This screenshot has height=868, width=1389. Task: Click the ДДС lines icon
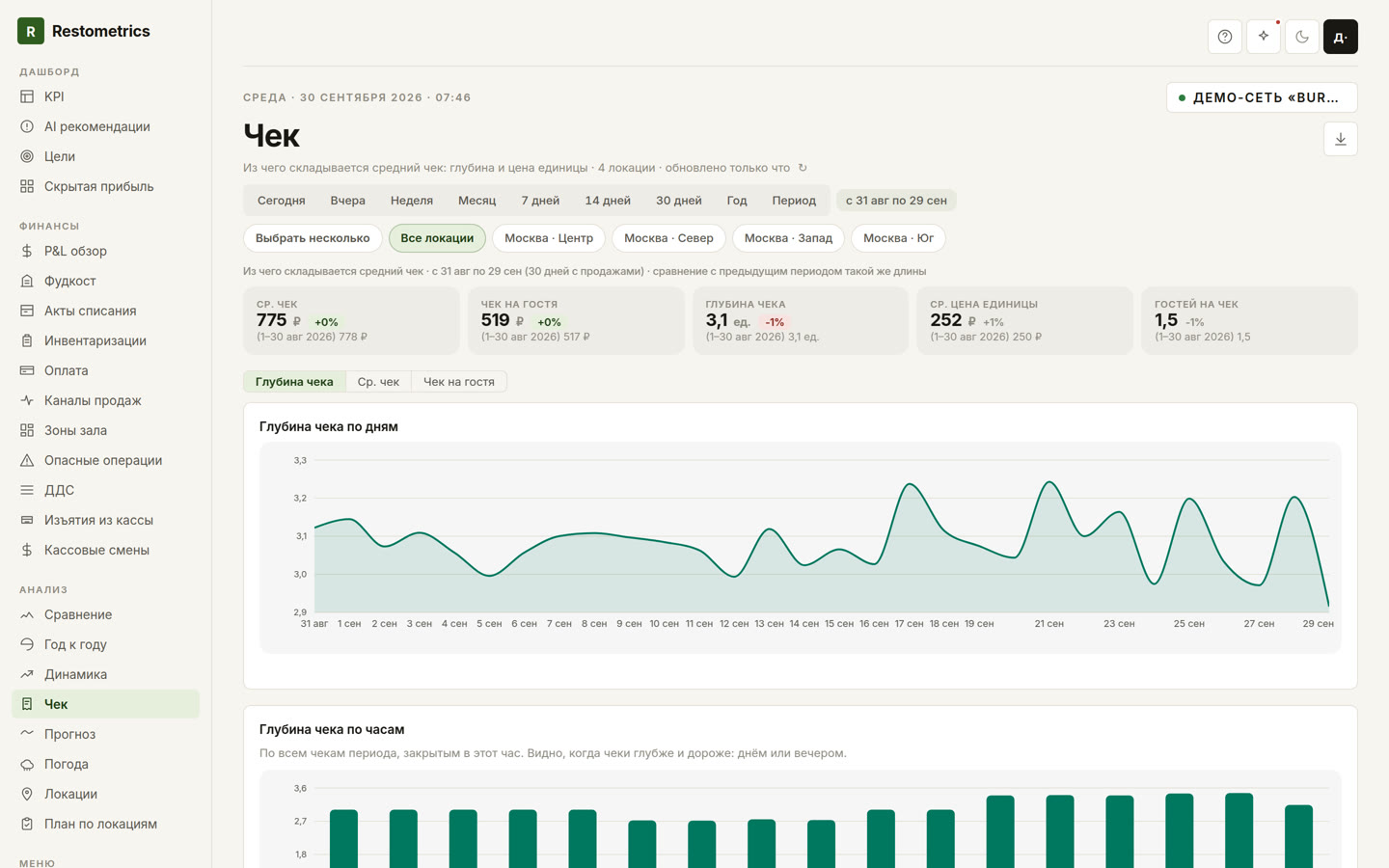[27, 490]
